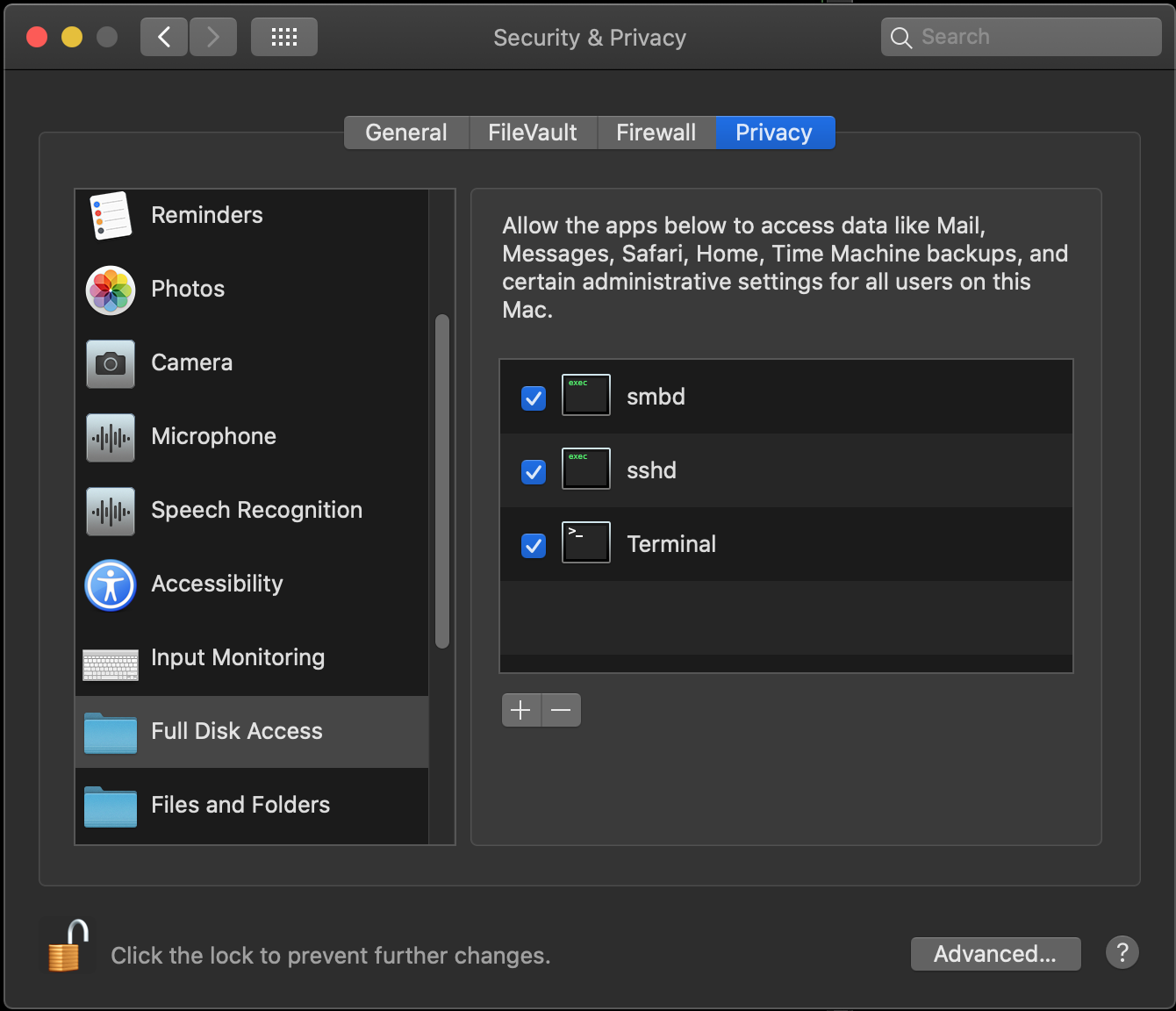Select the Reminders icon in the privacy list
Screen dimensions: 1176x1011
[111, 216]
